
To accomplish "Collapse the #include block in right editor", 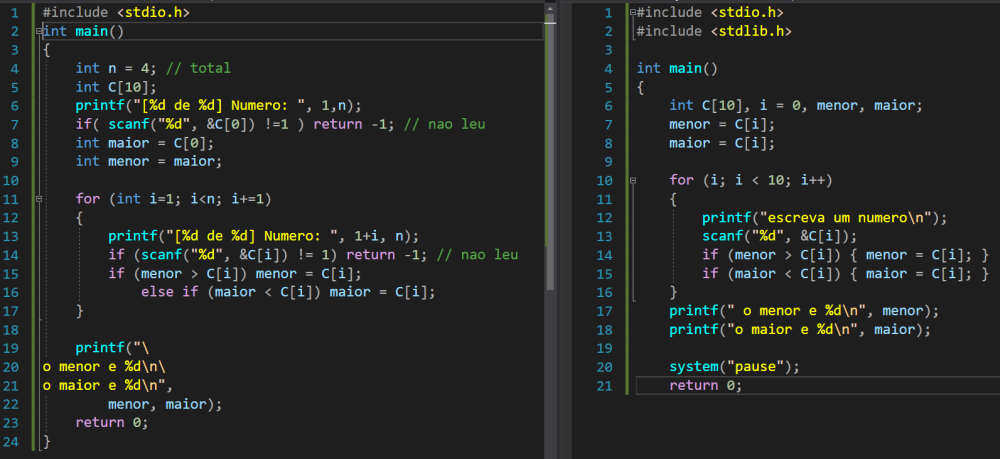I will 632,13.
